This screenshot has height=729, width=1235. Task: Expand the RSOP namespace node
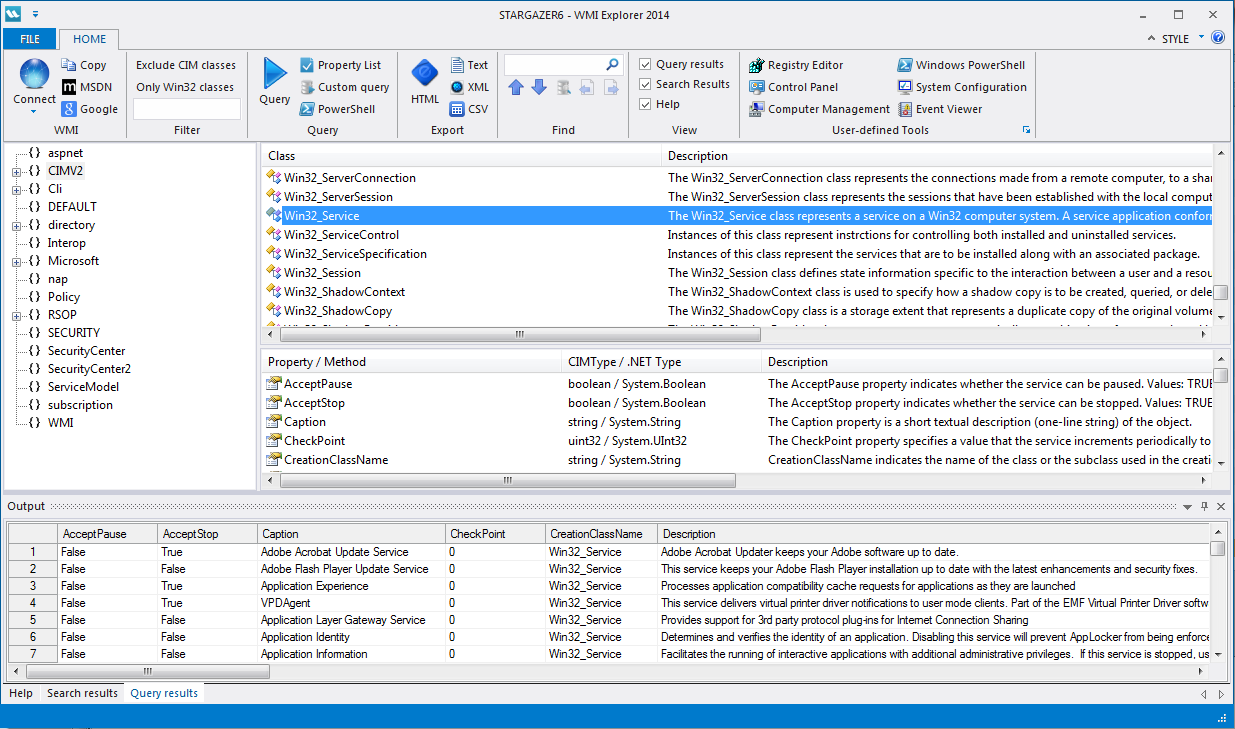coord(16,315)
